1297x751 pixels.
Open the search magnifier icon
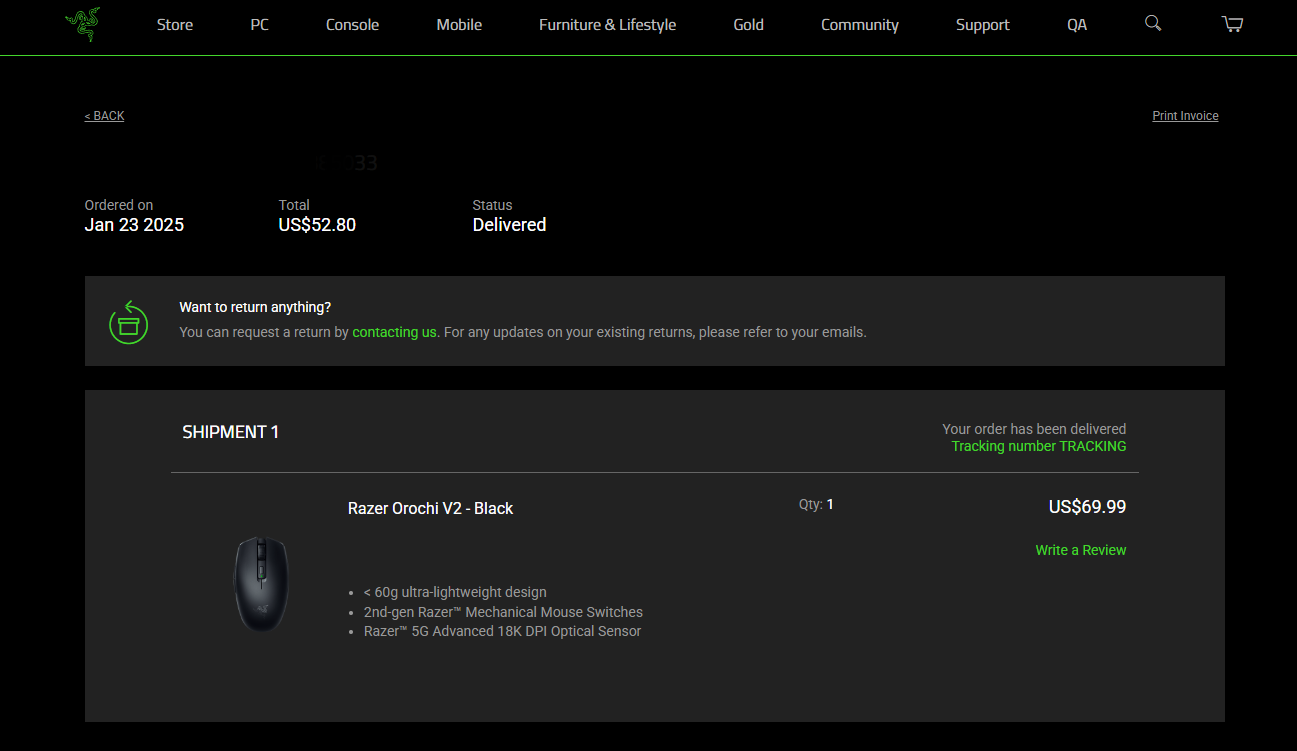pyautogui.click(x=1153, y=23)
